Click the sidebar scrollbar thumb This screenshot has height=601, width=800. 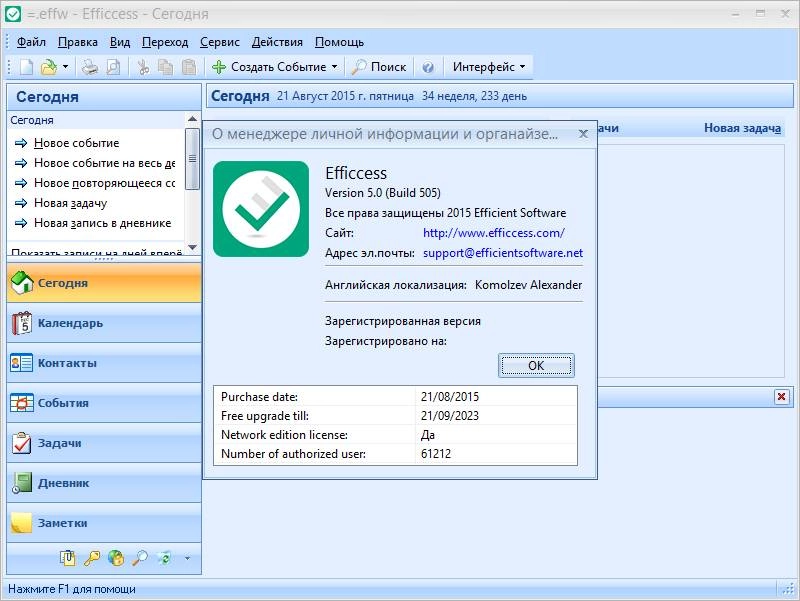pyautogui.click(x=192, y=159)
